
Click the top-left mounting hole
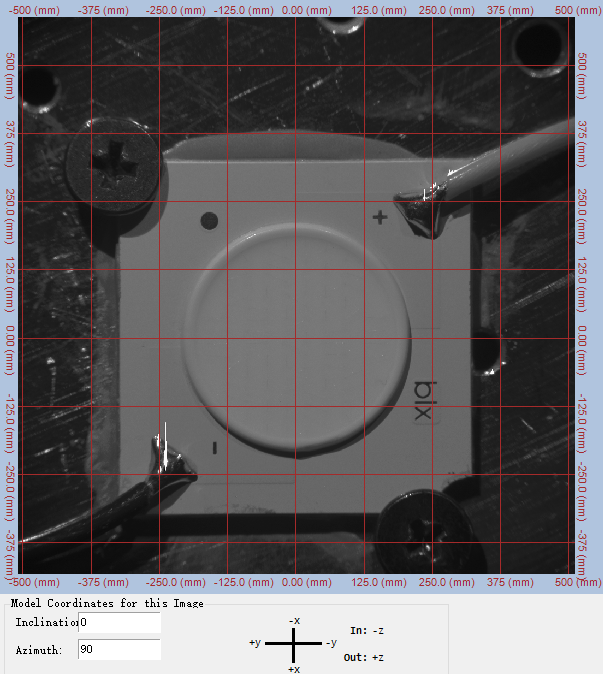[38, 90]
